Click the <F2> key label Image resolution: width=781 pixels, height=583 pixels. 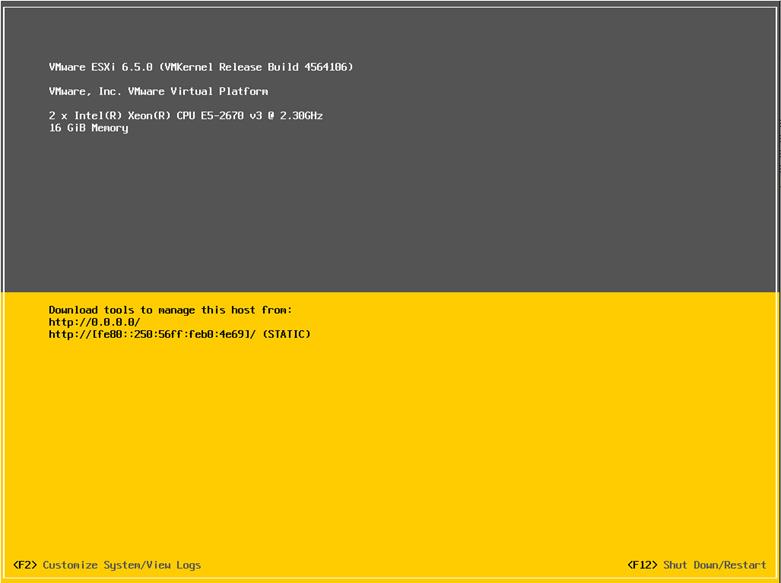(25, 565)
